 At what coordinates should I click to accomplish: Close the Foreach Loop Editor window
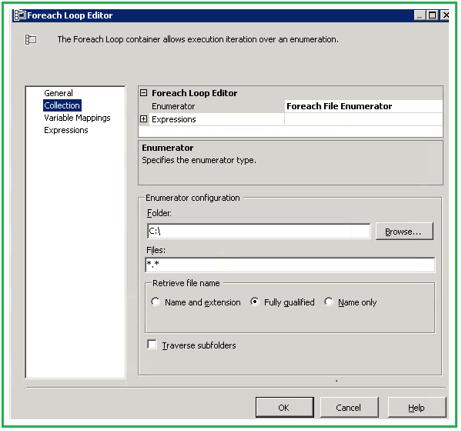coord(445,15)
